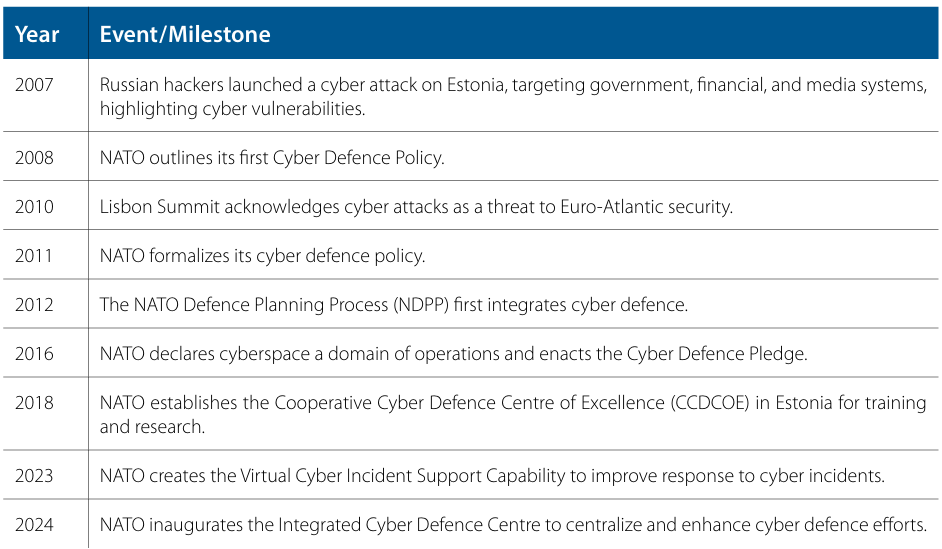Select the 2016 year cell

pyautogui.click(x=34, y=353)
